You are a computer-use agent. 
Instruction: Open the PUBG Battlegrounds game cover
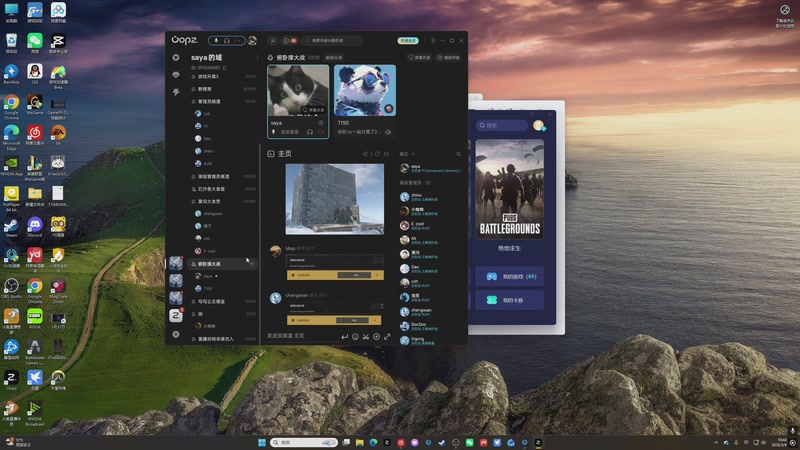[509, 190]
